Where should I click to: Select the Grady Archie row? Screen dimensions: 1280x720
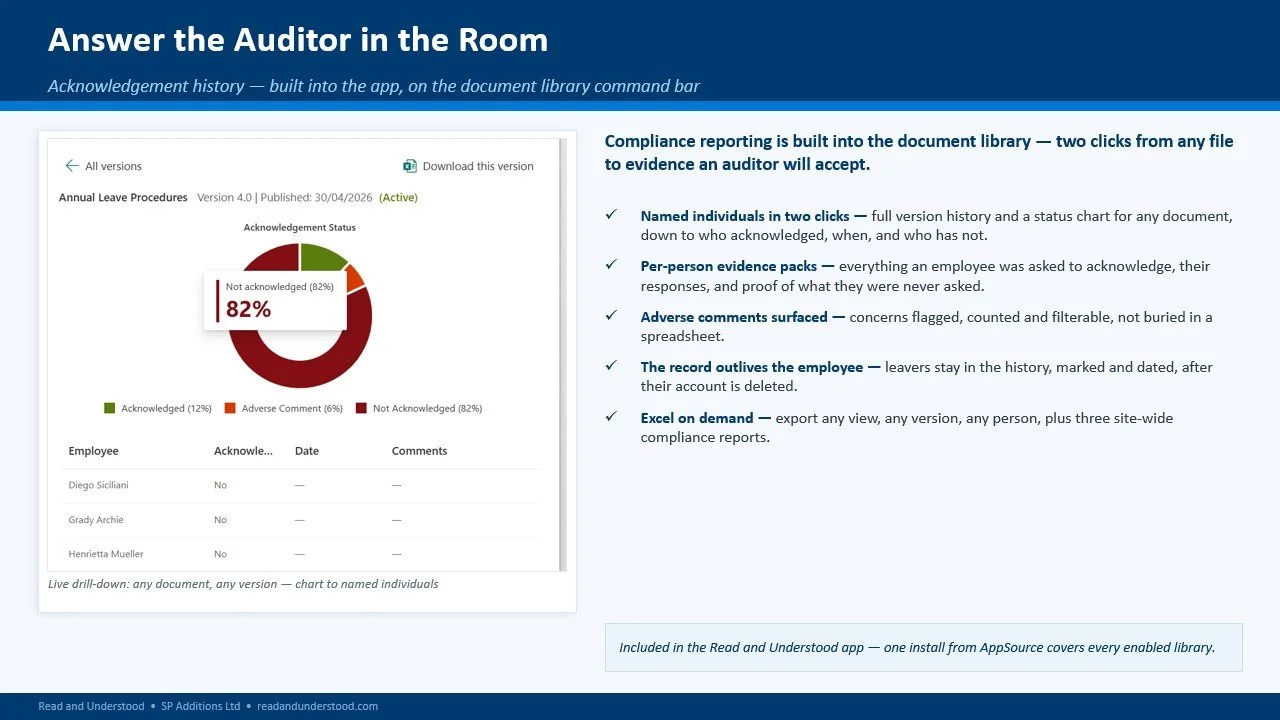point(300,520)
